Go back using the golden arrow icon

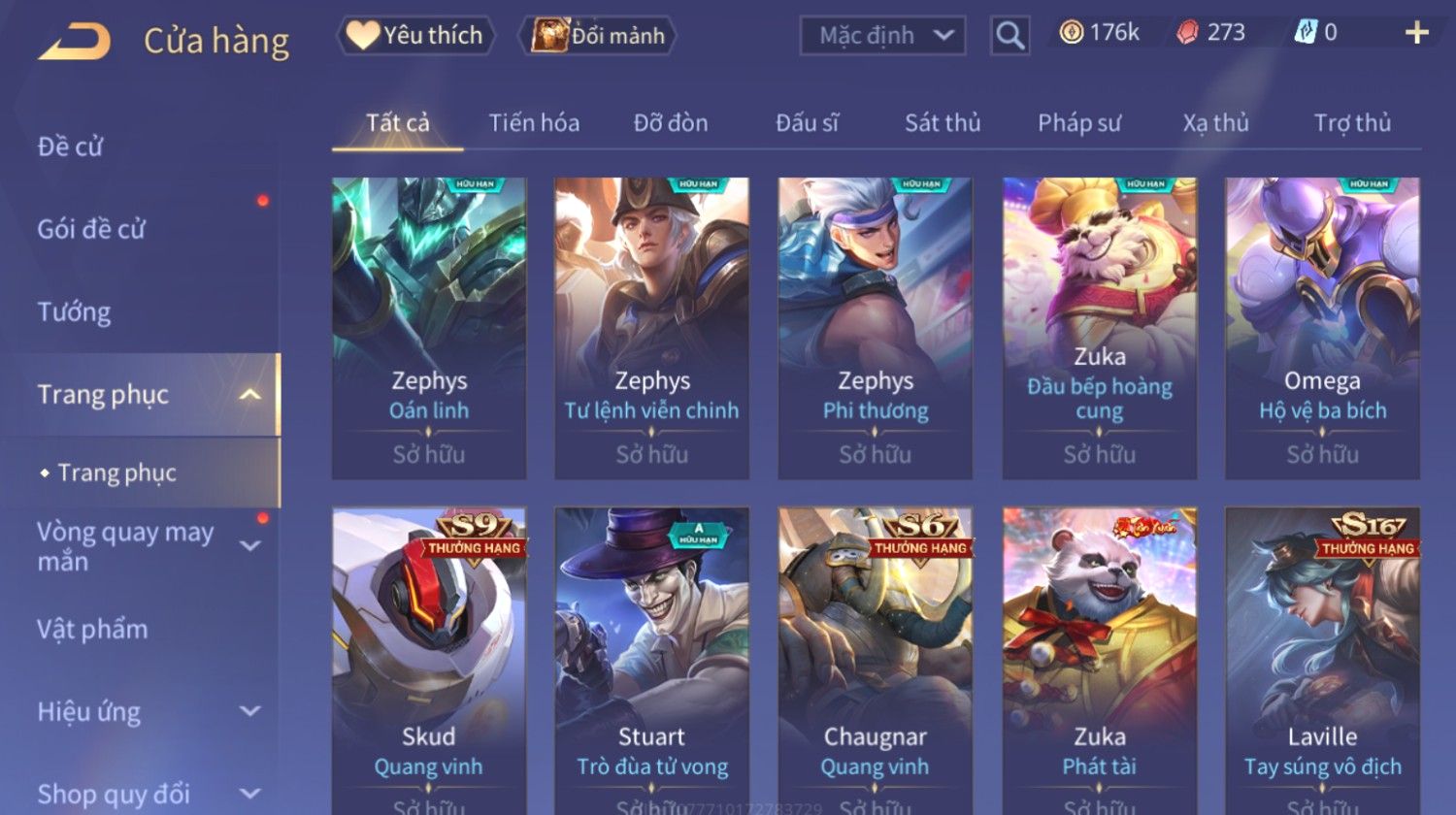pos(74,42)
